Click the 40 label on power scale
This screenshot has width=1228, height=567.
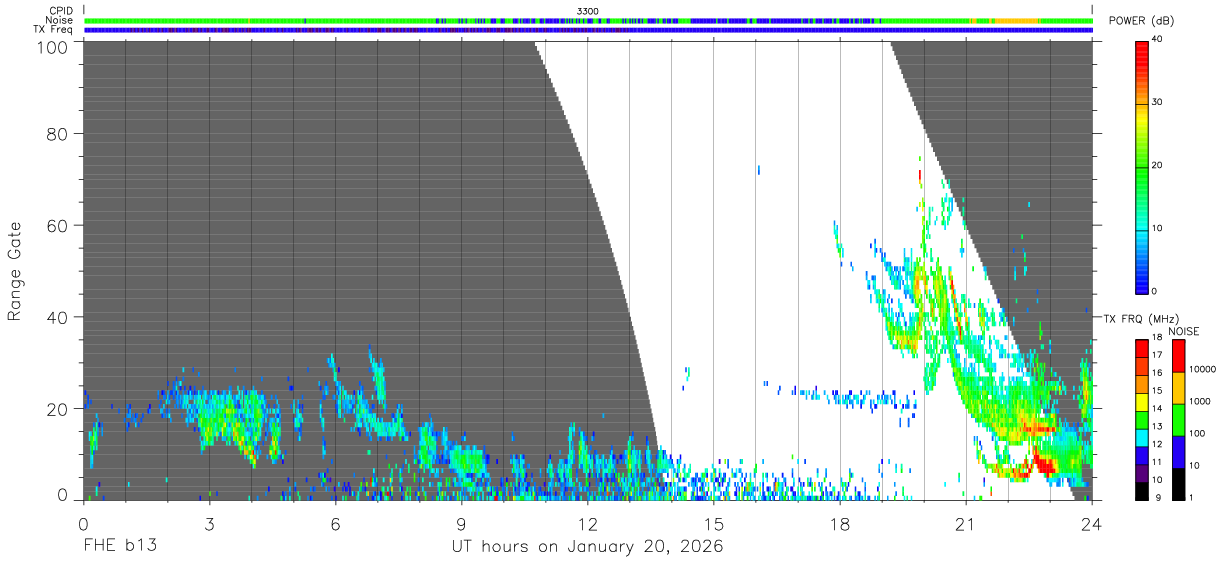click(x=1158, y=39)
